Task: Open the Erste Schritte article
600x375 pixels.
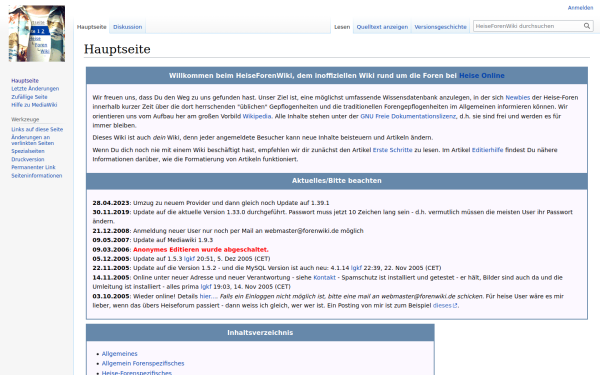Action: (x=392, y=150)
